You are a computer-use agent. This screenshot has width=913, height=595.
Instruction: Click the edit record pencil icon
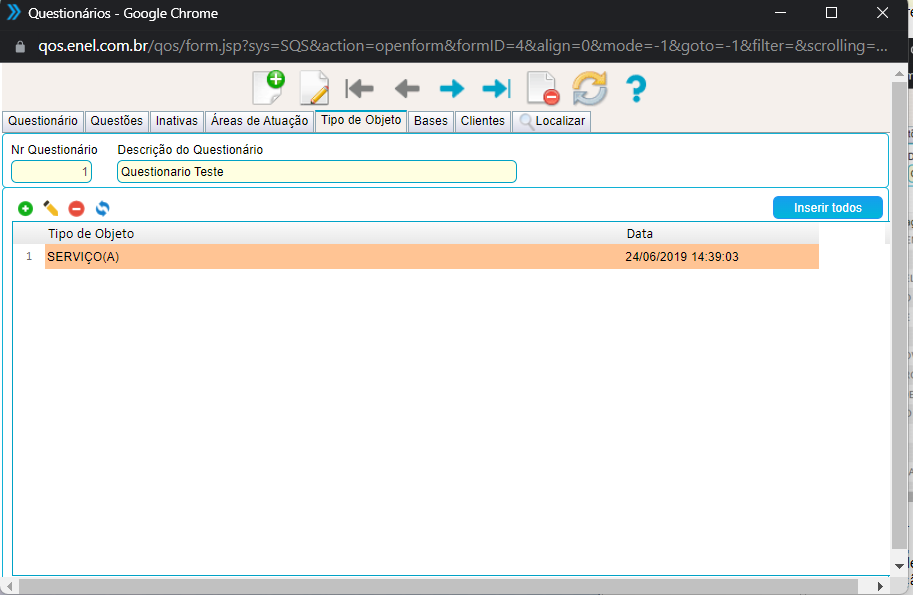click(314, 88)
